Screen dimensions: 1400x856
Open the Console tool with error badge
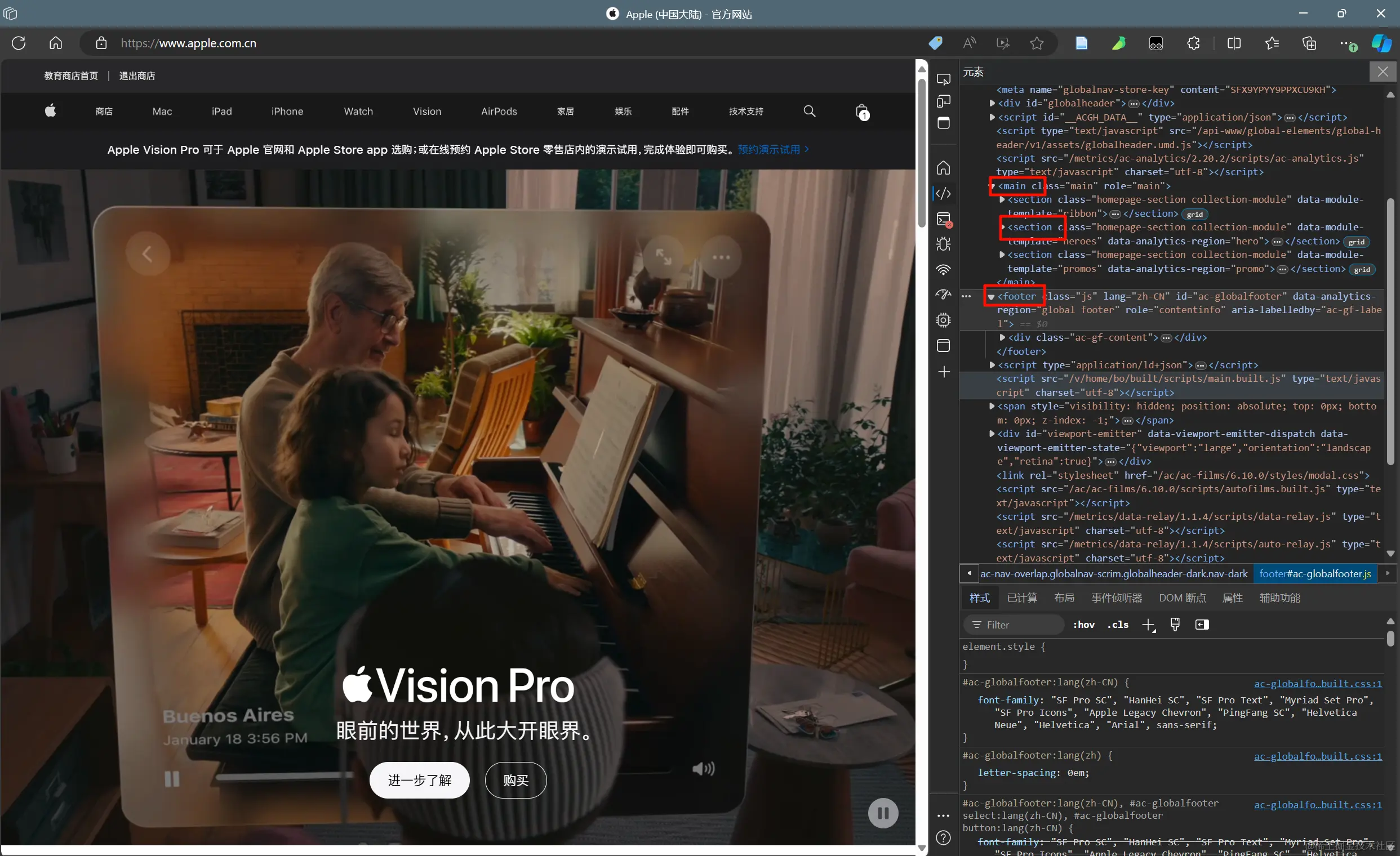pos(944,219)
